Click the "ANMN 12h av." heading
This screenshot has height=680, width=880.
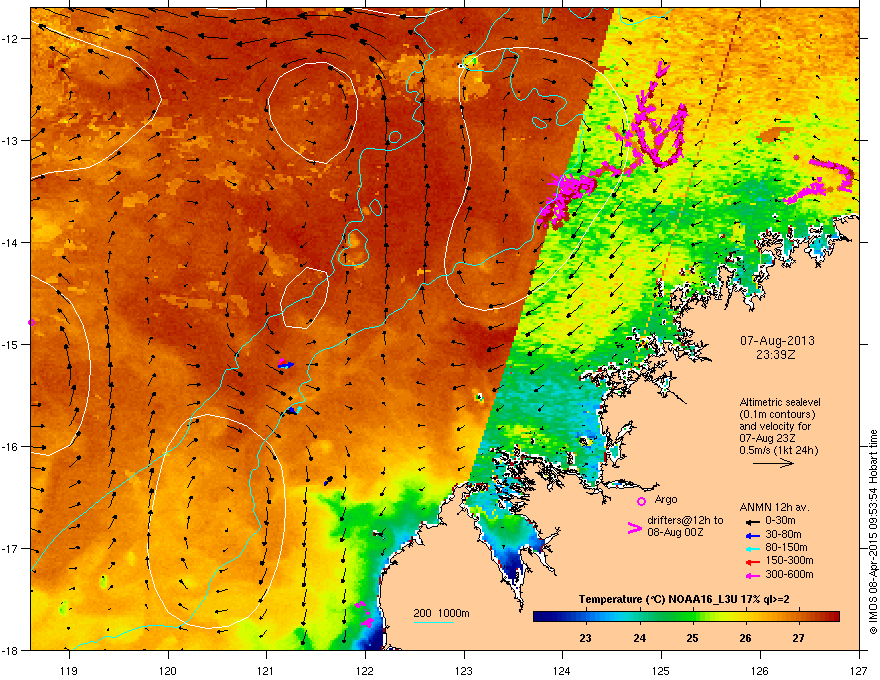[x=774, y=507]
